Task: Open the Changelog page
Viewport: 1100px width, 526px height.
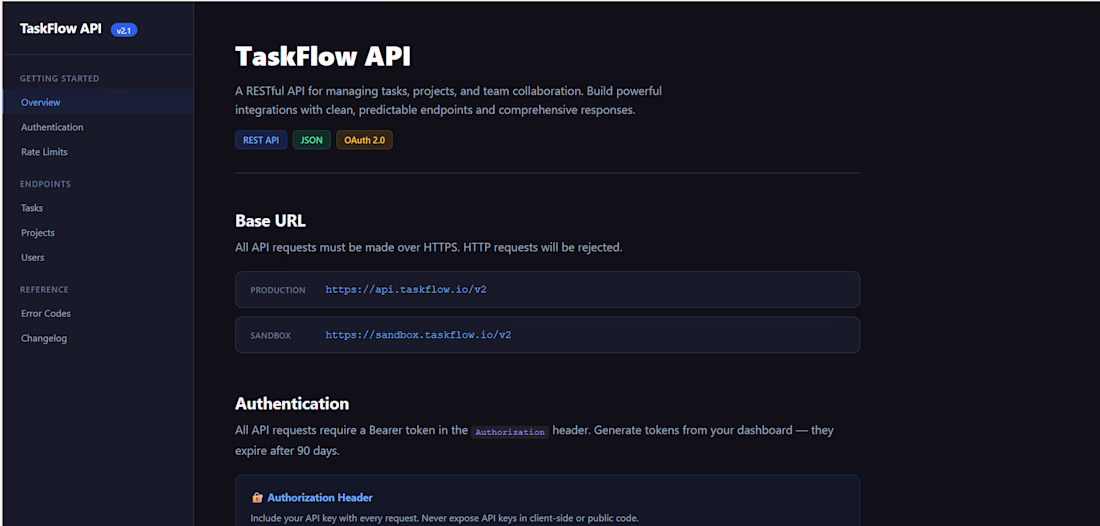Action: click(x=44, y=339)
